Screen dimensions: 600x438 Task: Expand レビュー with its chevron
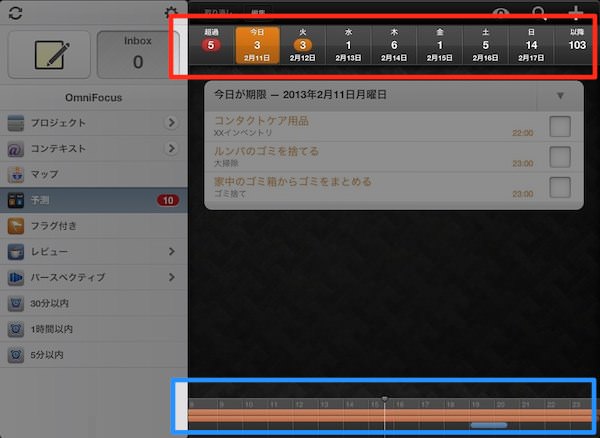point(172,251)
